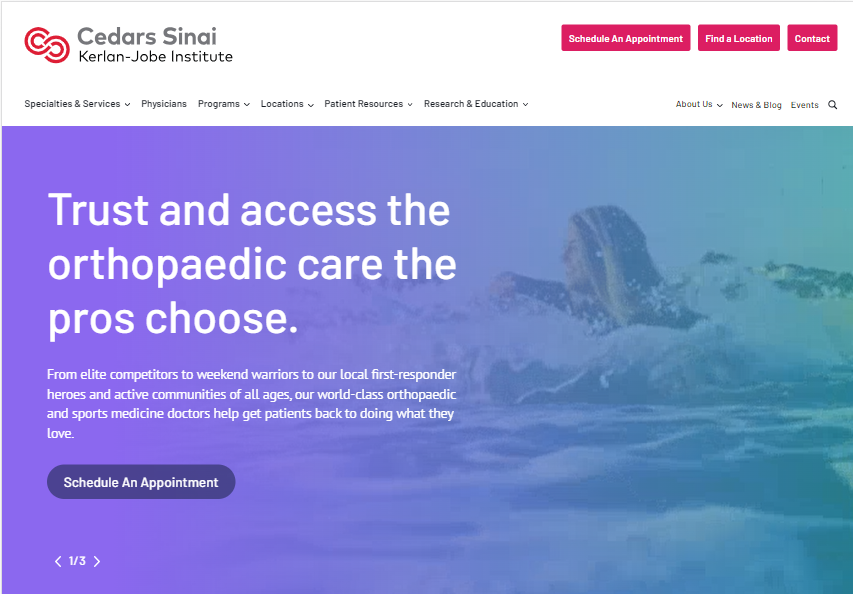Image resolution: width=853 pixels, height=594 pixels.
Task: Expand Patient Resources dropdown
Action: [x=368, y=104]
